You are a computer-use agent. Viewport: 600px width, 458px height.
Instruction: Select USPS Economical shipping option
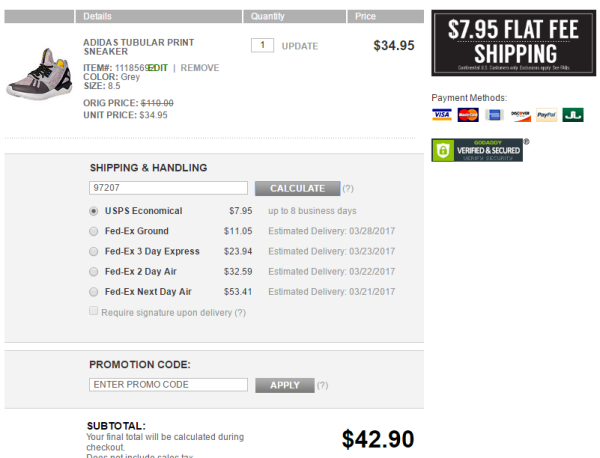(x=93, y=211)
